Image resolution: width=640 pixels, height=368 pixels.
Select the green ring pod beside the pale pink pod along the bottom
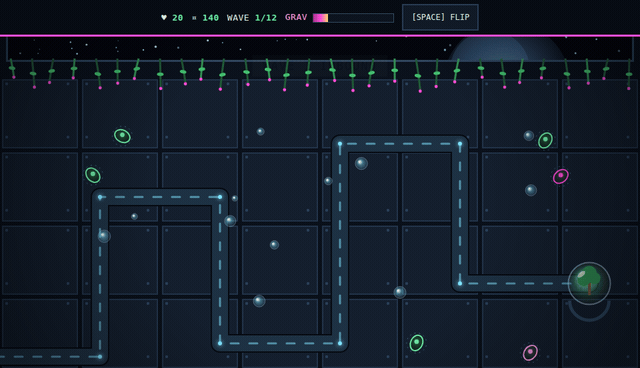point(416,343)
